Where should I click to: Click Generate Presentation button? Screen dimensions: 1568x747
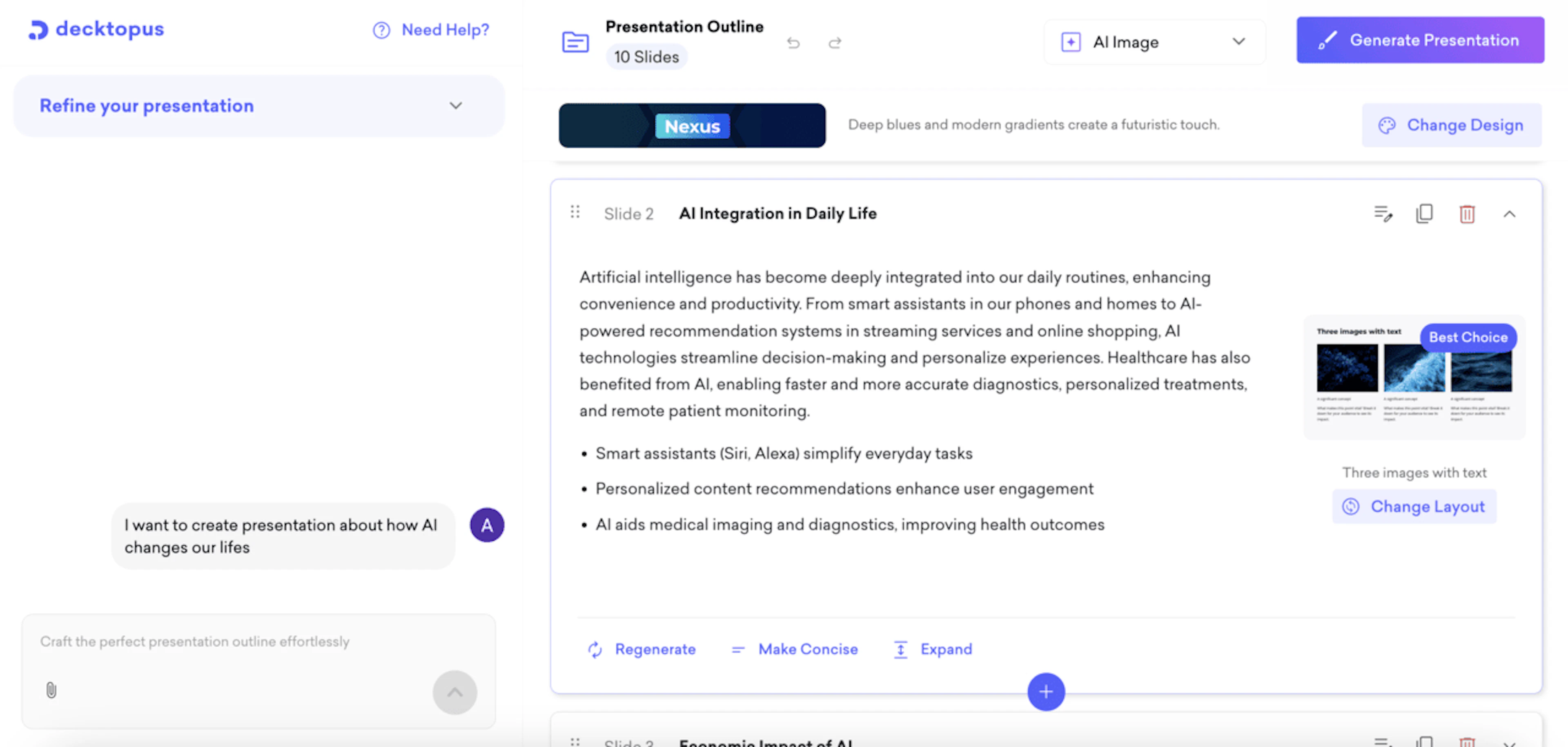[1420, 40]
